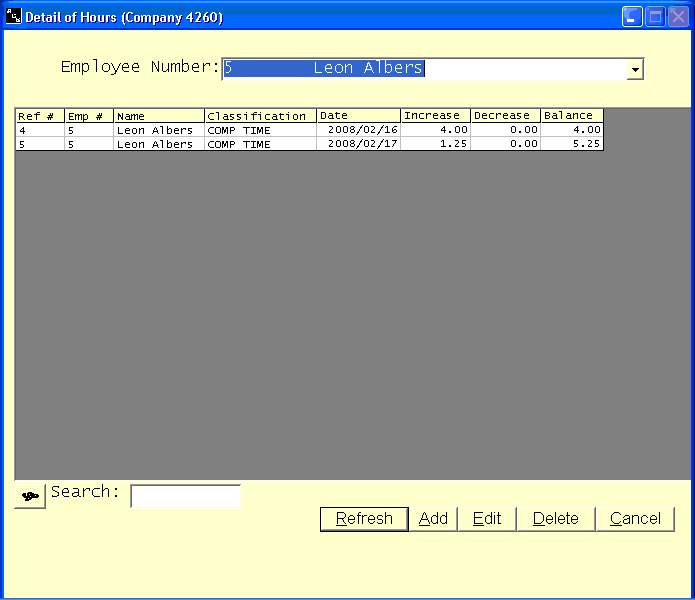The width and height of the screenshot is (695, 600).
Task: Click the search icon button beside Search
Action: 30,497
